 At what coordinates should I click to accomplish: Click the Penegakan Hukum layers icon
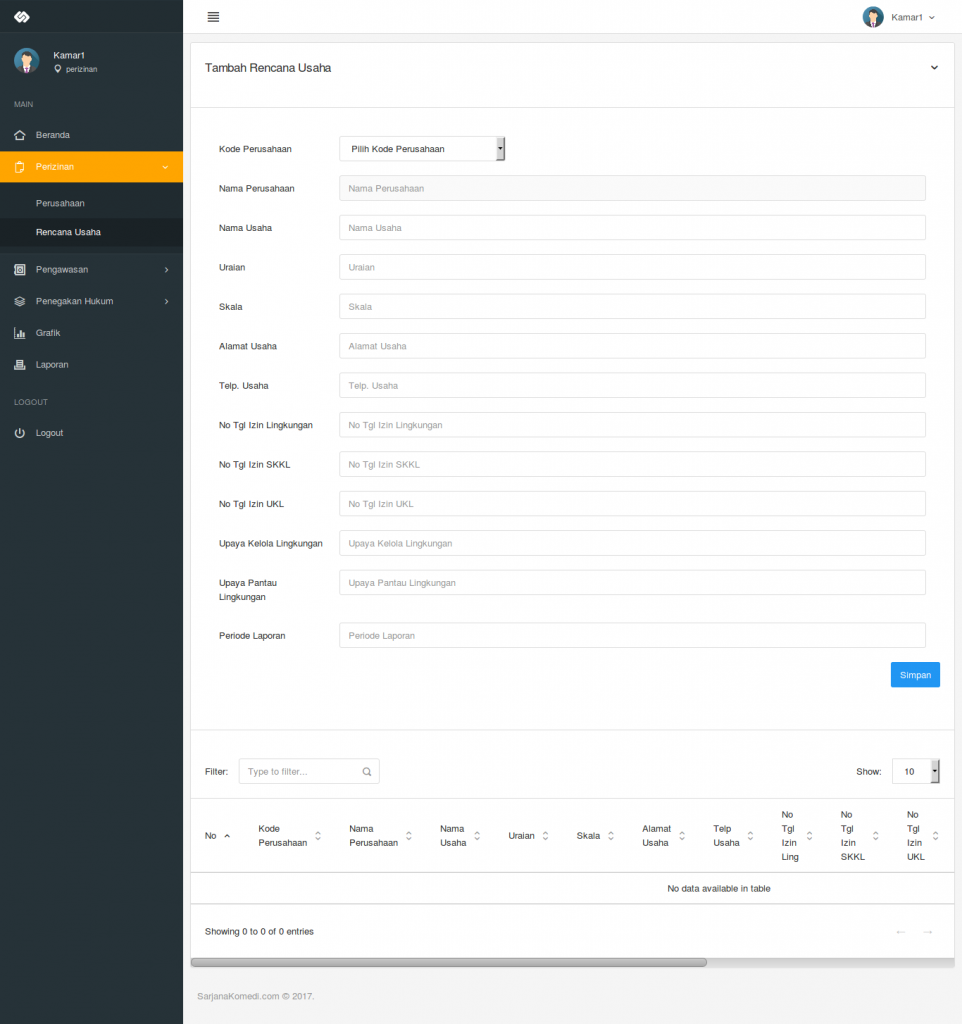point(20,301)
